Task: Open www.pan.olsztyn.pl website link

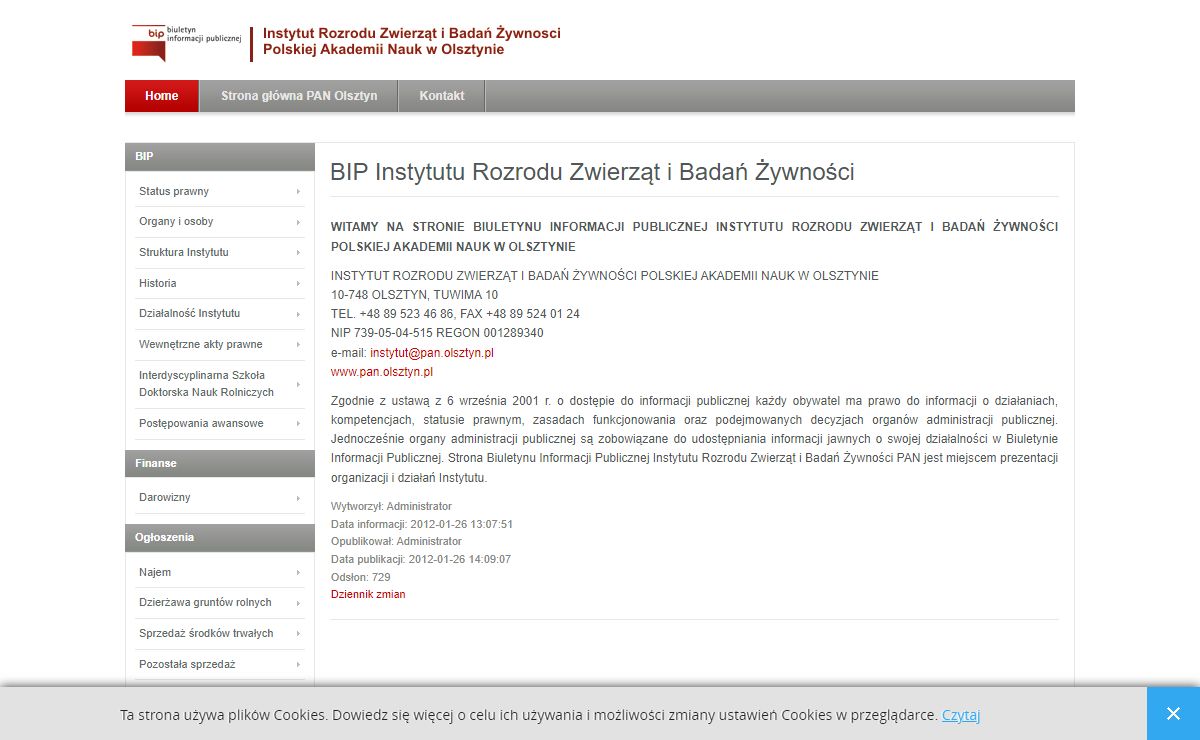Action: 382,372
